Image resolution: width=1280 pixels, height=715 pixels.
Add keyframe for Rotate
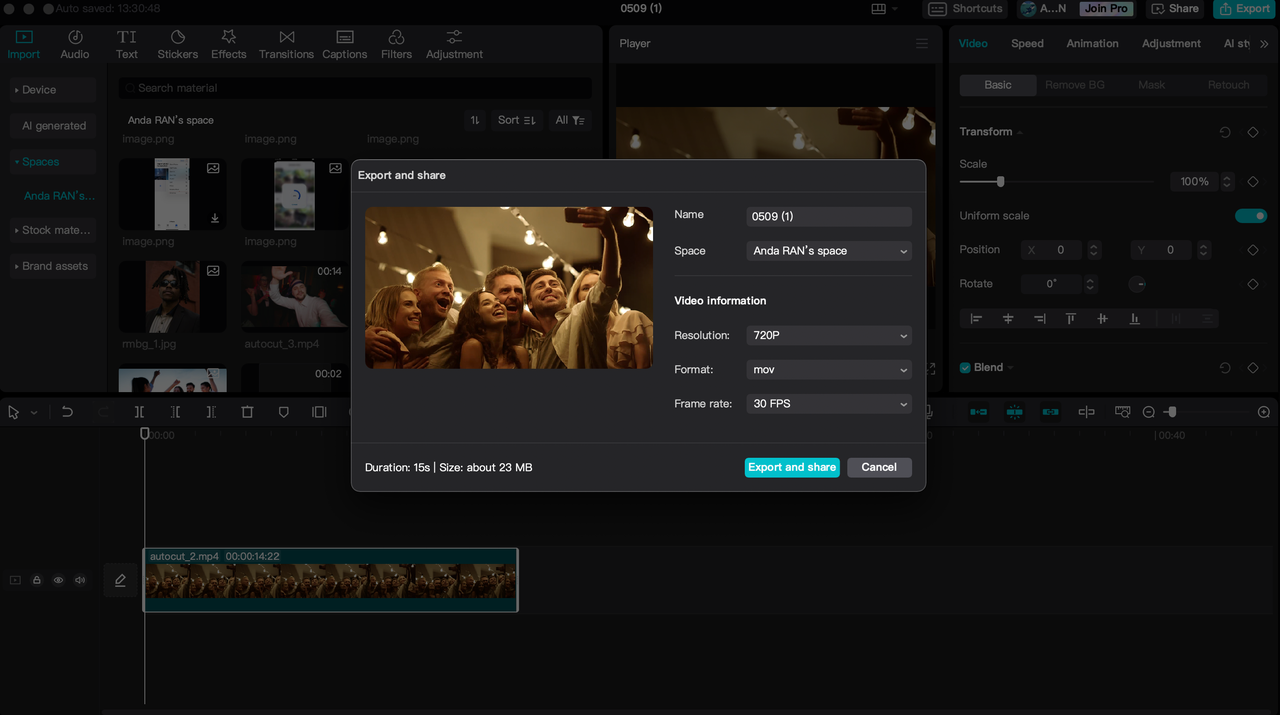pyautogui.click(x=1253, y=284)
